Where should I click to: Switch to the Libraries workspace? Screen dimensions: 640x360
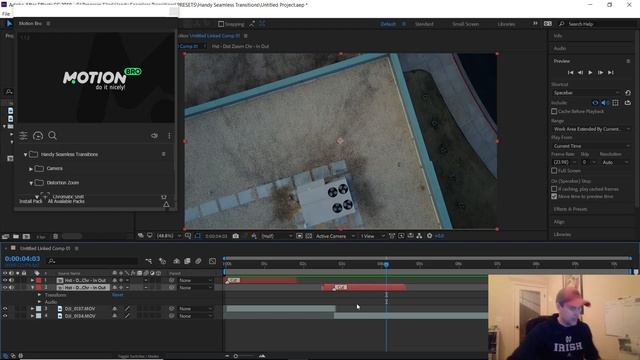tap(506, 24)
